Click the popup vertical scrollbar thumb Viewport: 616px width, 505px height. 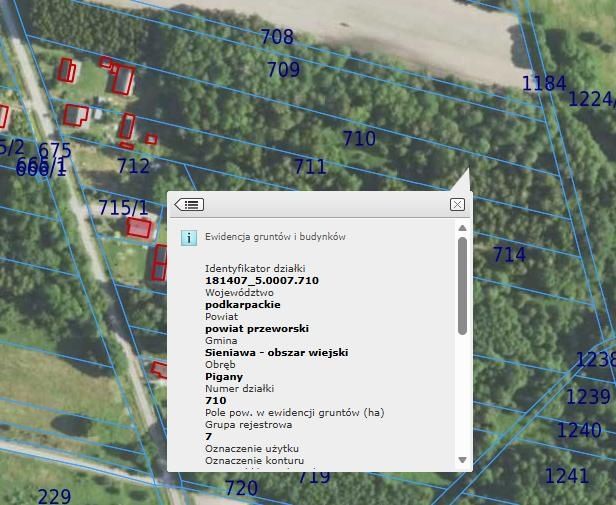click(462, 286)
